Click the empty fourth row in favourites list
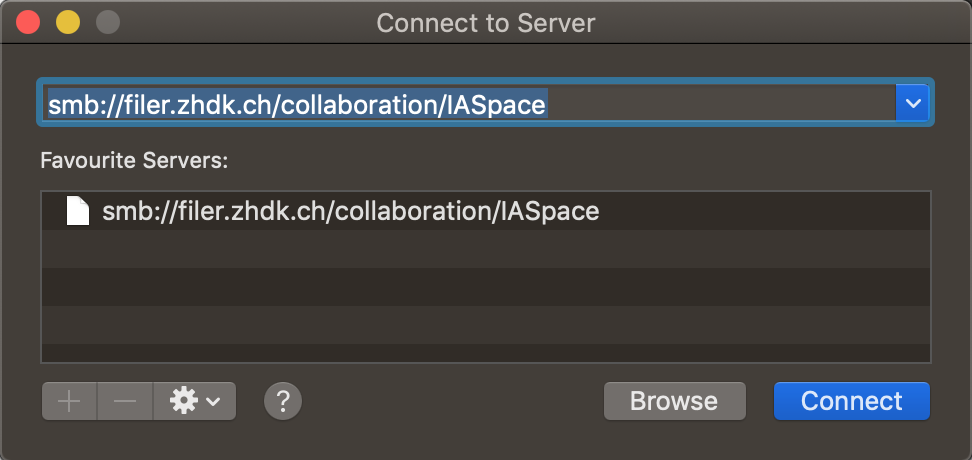The height and width of the screenshot is (460, 972). (486, 325)
